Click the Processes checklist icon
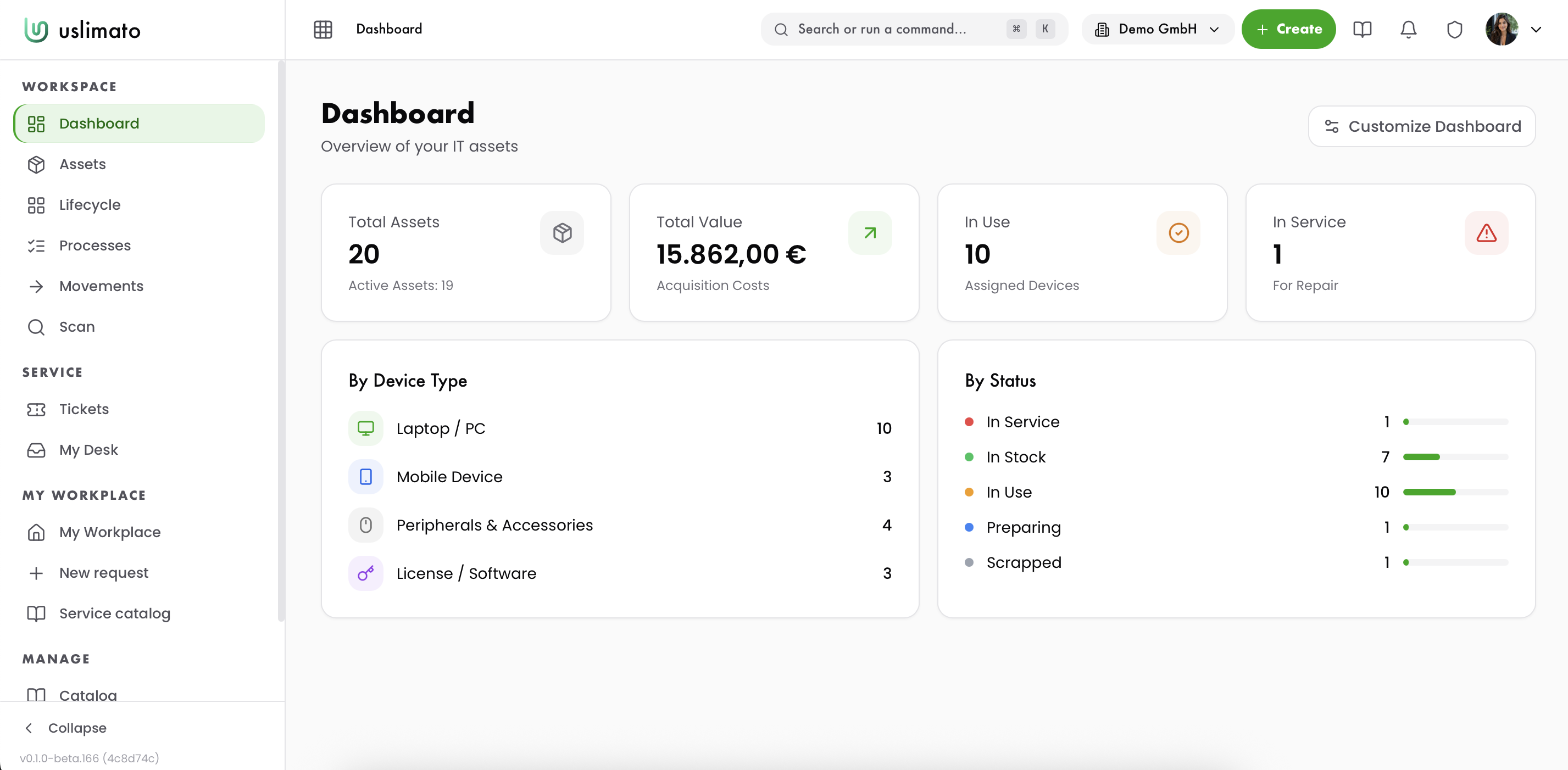 pyautogui.click(x=36, y=246)
